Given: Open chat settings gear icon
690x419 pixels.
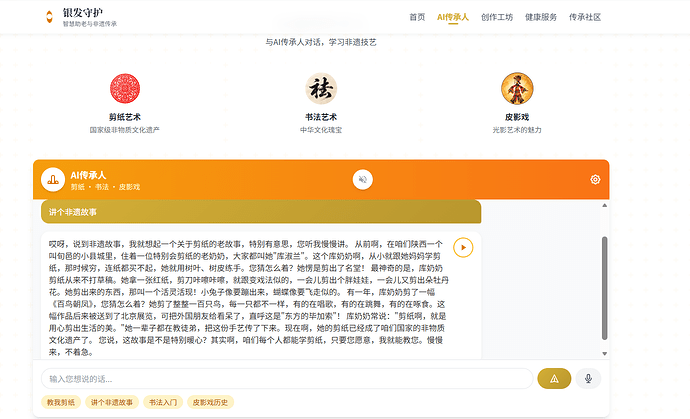Looking at the screenshot, I should coord(595,180).
